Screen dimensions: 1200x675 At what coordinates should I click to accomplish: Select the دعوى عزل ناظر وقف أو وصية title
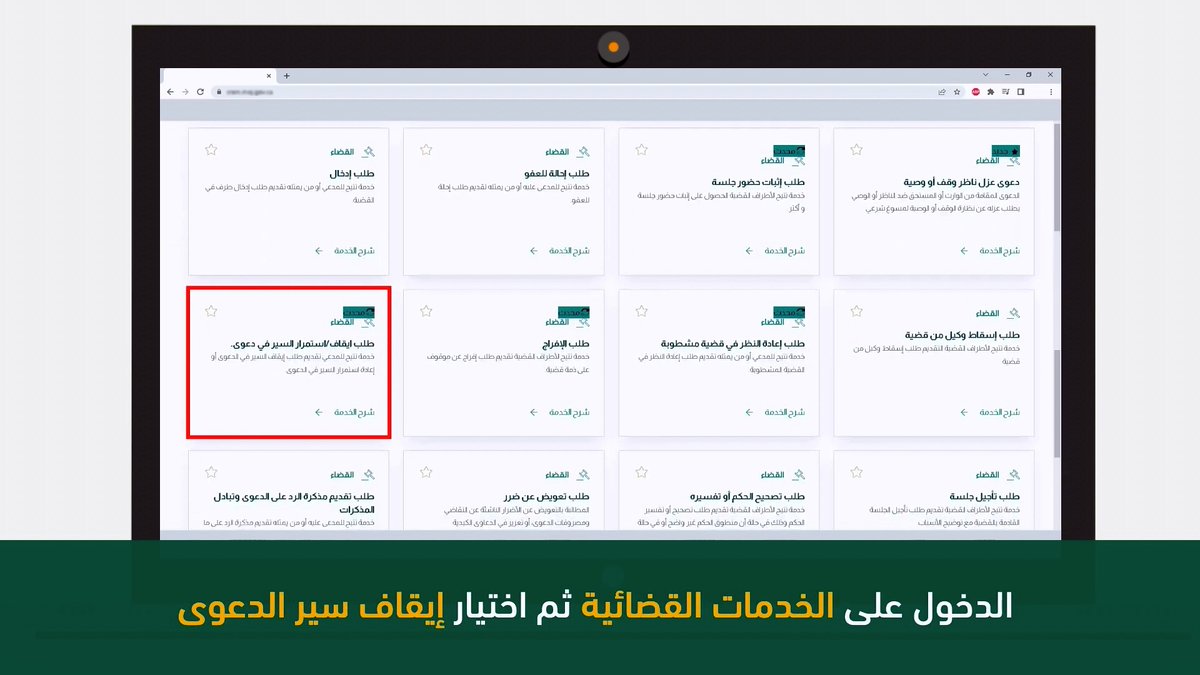[x=963, y=182]
